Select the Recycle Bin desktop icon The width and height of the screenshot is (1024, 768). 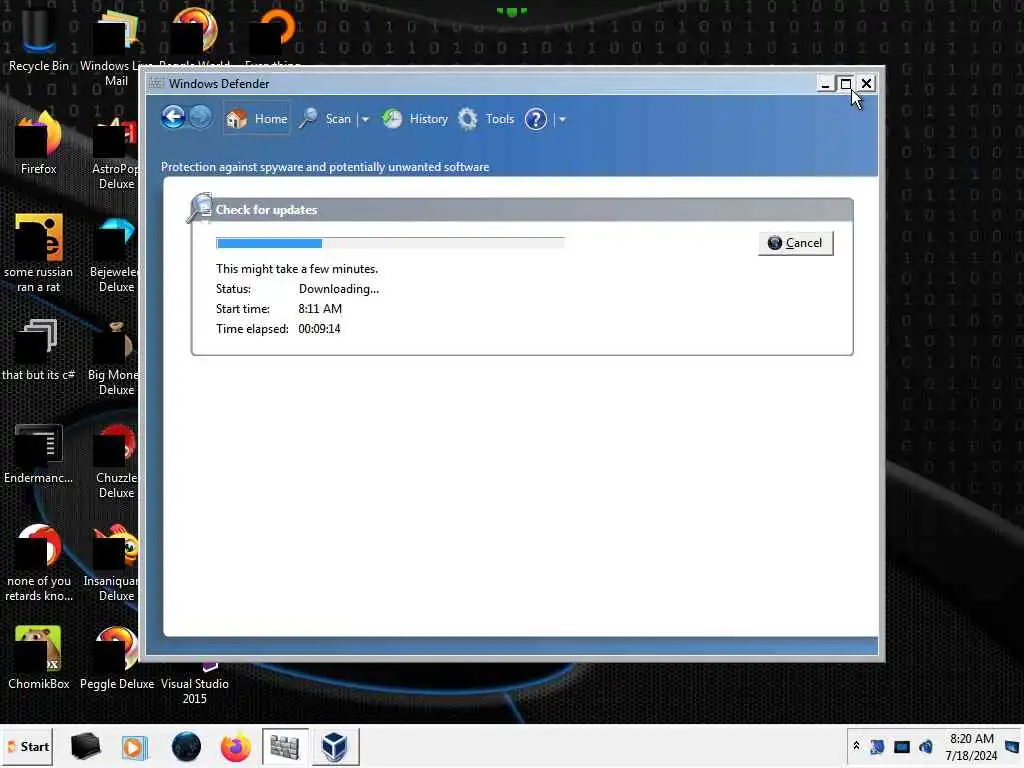pos(39,40)
